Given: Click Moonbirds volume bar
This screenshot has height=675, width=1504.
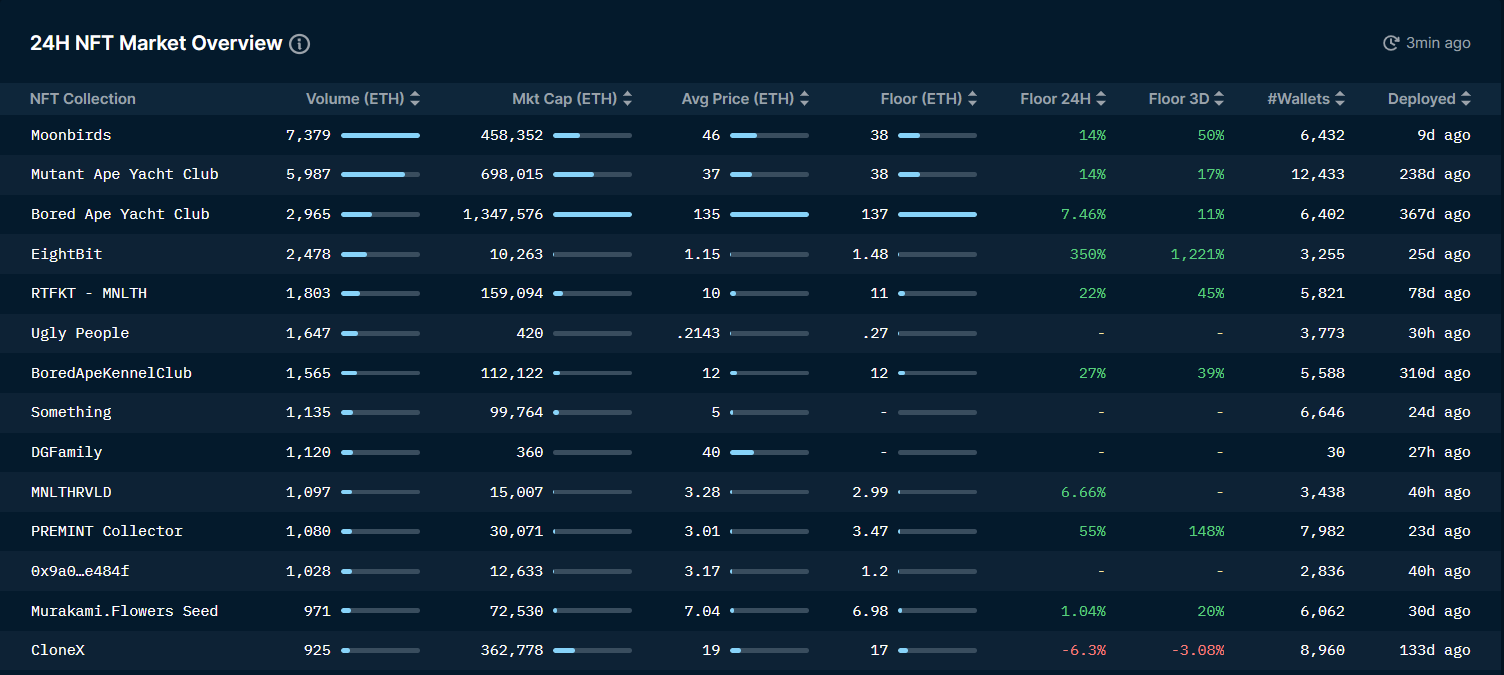Looking at the screenshot, I should 380,135.
